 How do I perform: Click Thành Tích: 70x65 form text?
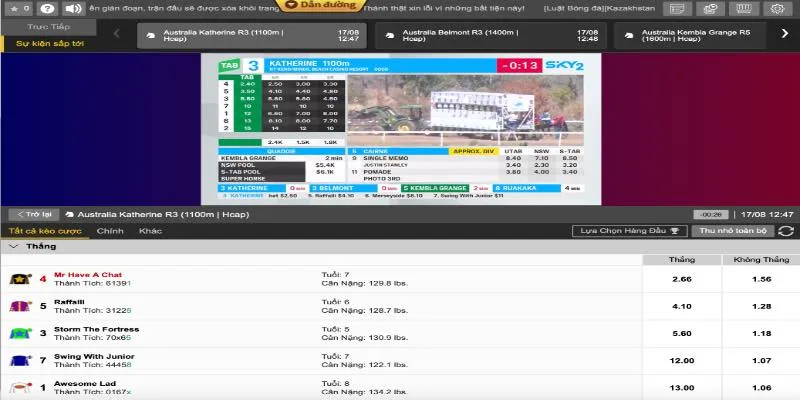(92, 338)
